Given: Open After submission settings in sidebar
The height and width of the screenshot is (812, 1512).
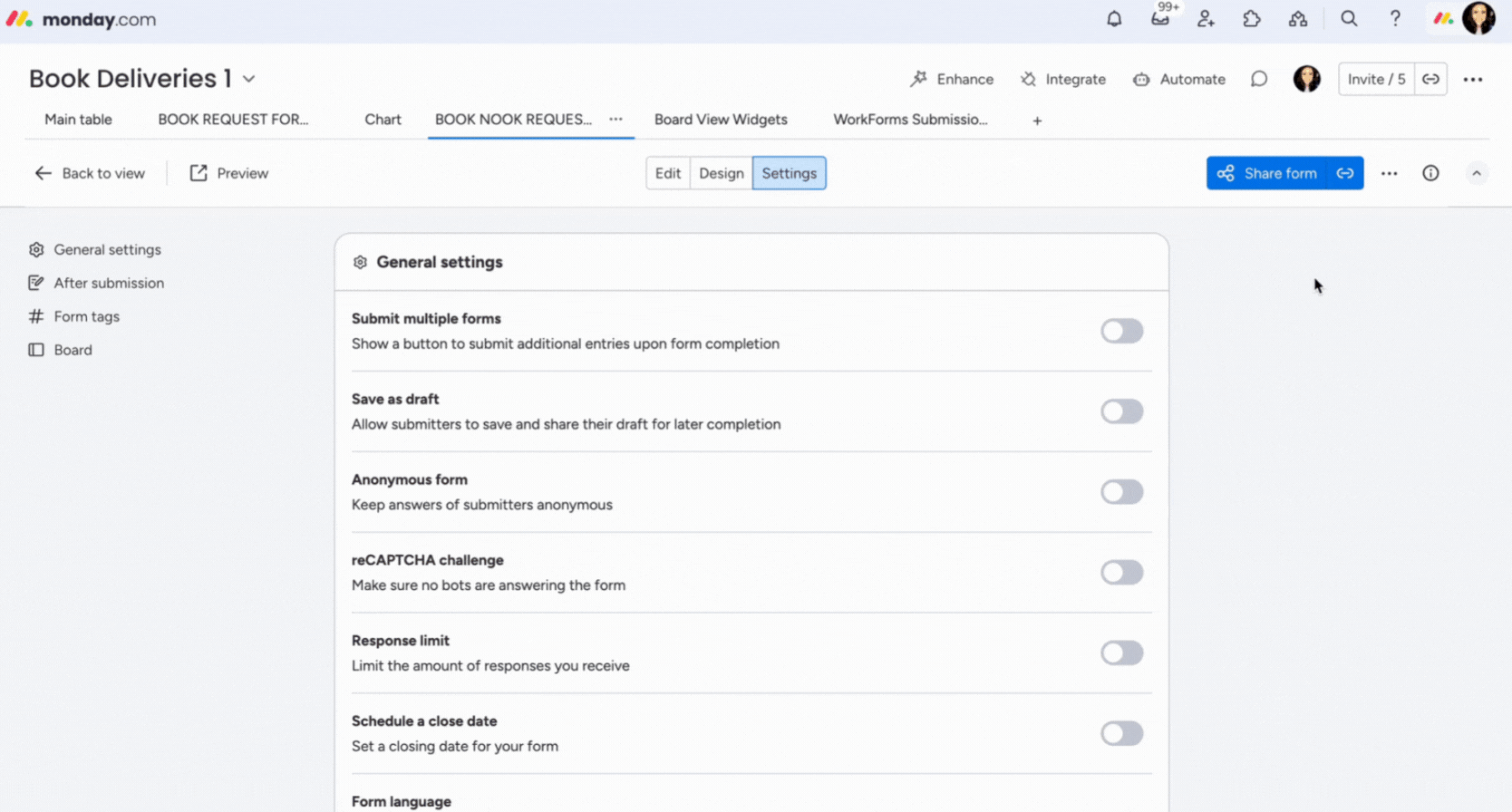Looking at the screenshot, I should tap(96, 283).
